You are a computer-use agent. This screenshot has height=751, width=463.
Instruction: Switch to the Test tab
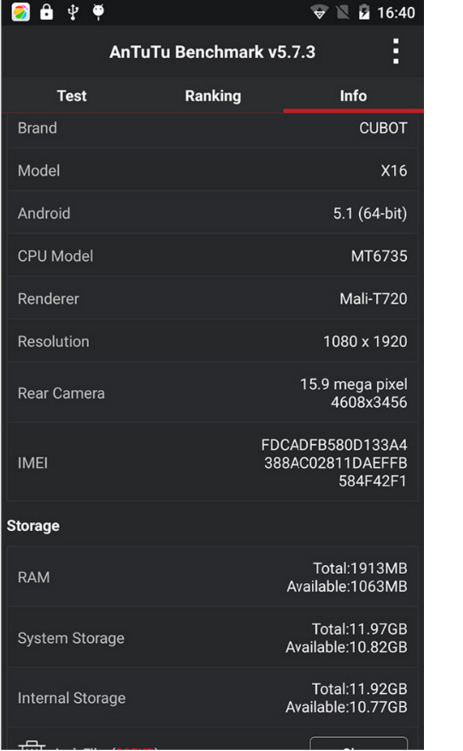click(72, 96)
